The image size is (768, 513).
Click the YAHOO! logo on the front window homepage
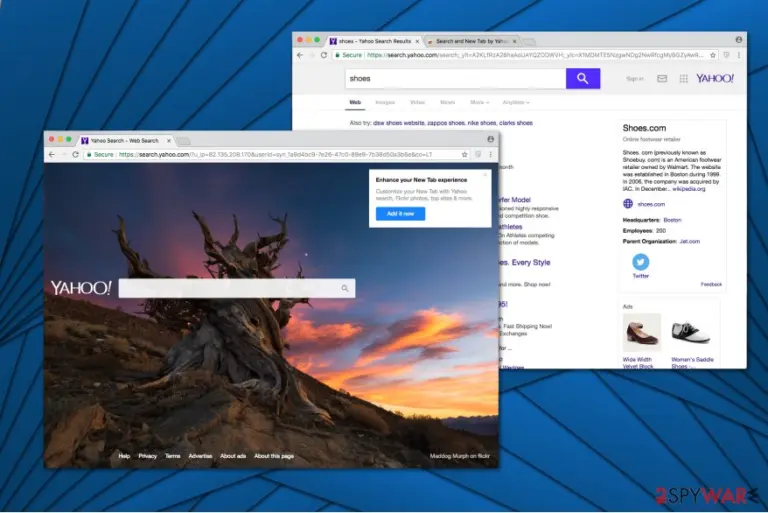[x=81, y=288]
